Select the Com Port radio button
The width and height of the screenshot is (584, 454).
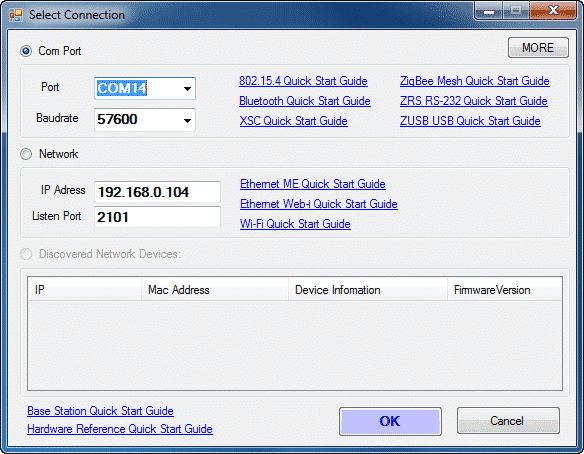coord(26,51)
